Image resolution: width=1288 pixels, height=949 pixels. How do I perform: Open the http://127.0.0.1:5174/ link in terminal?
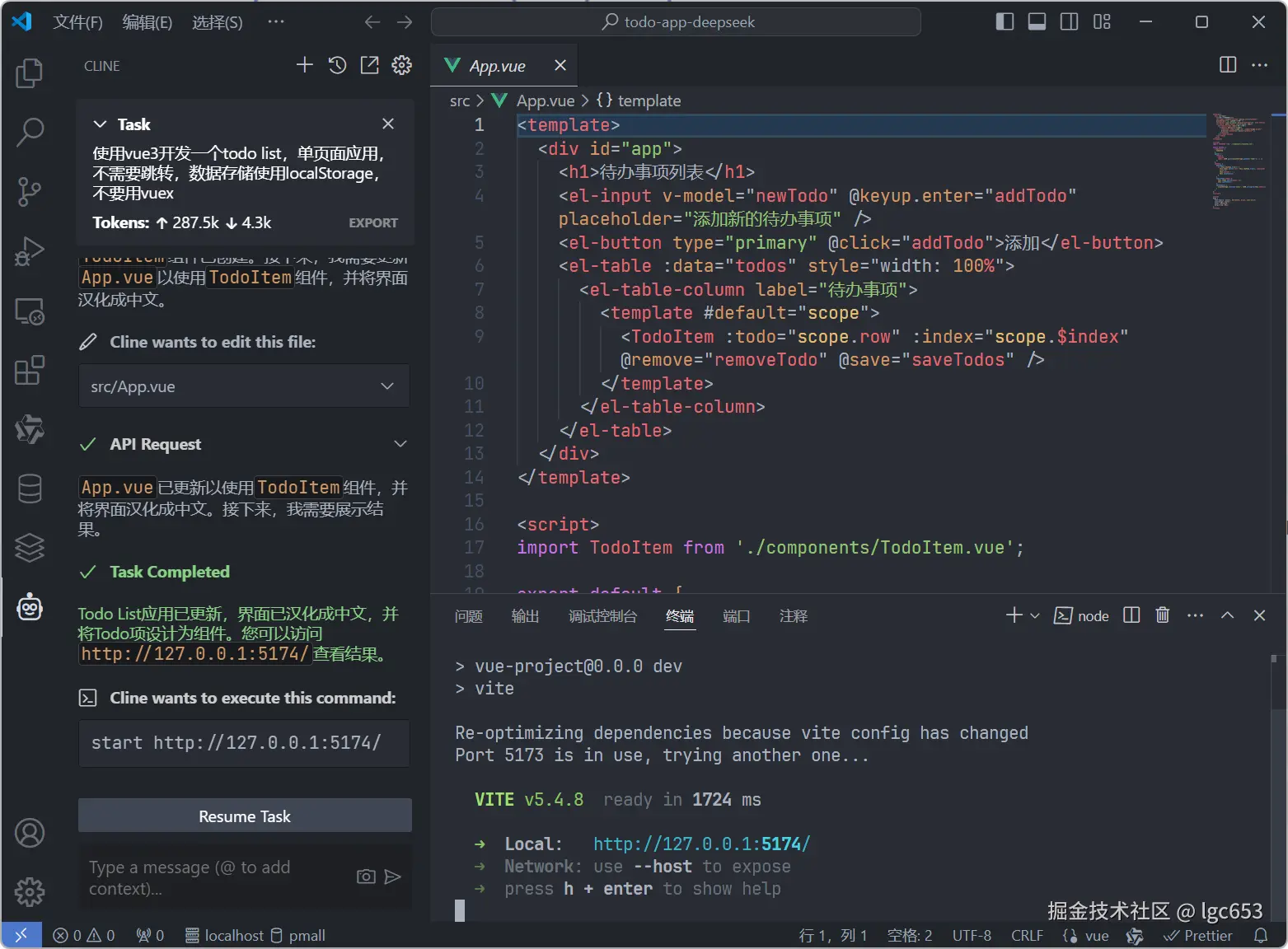[x=701, y=844]
